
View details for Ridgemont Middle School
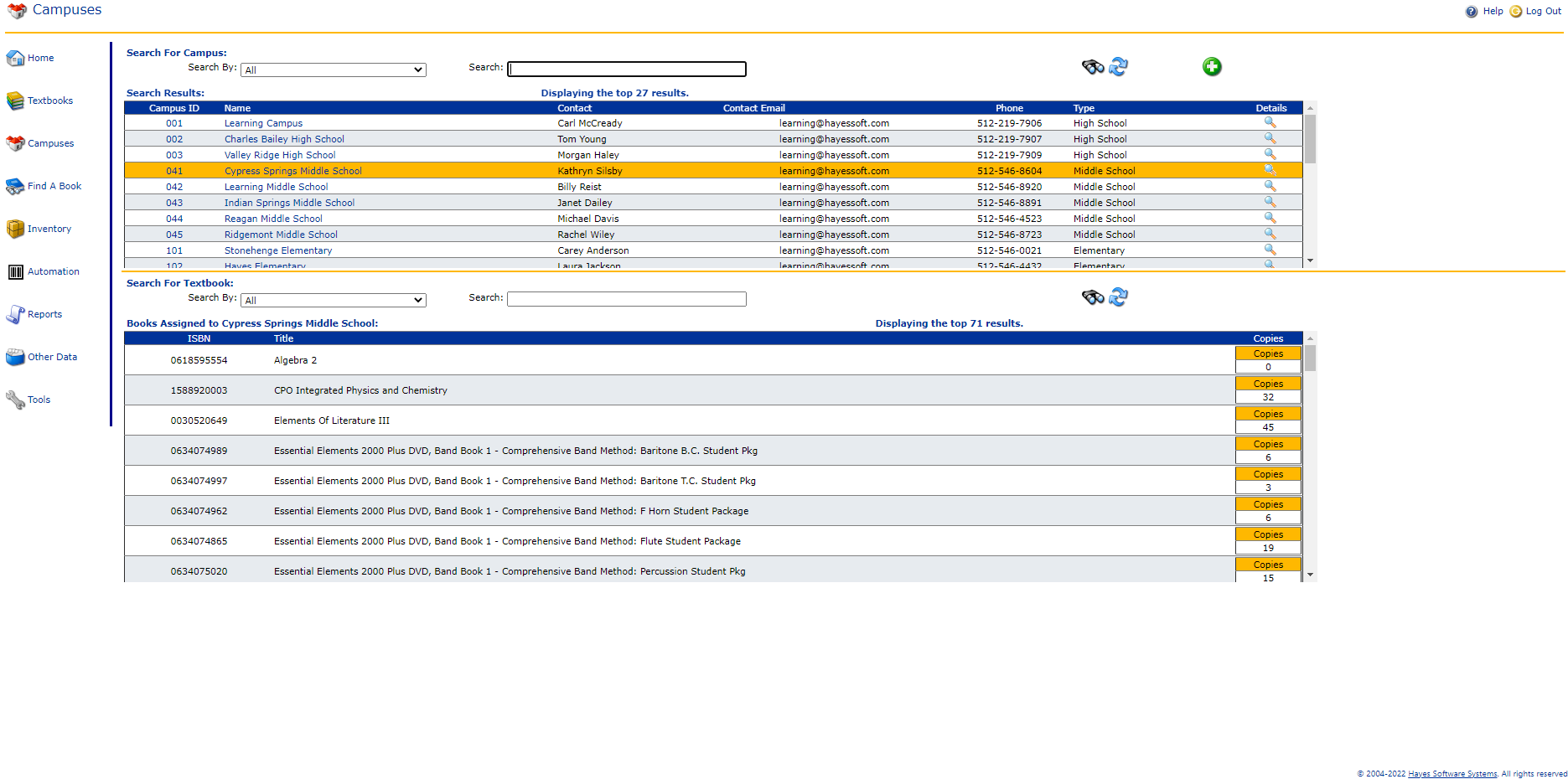click(1270, 234)
